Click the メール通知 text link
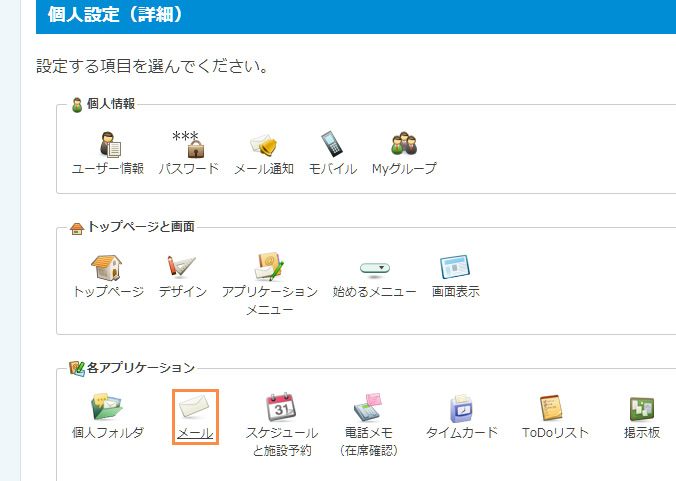The height and width of the screenshot is (481, 676). pos(264,169)
